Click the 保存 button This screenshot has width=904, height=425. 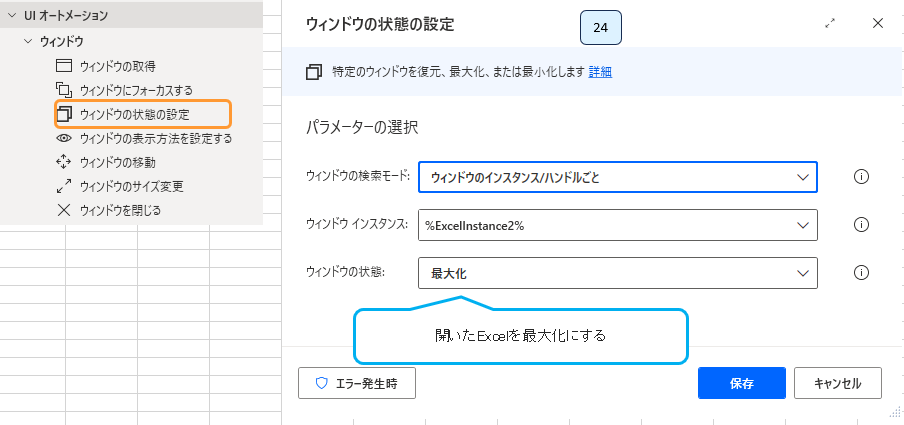click(x=741, y=382)
